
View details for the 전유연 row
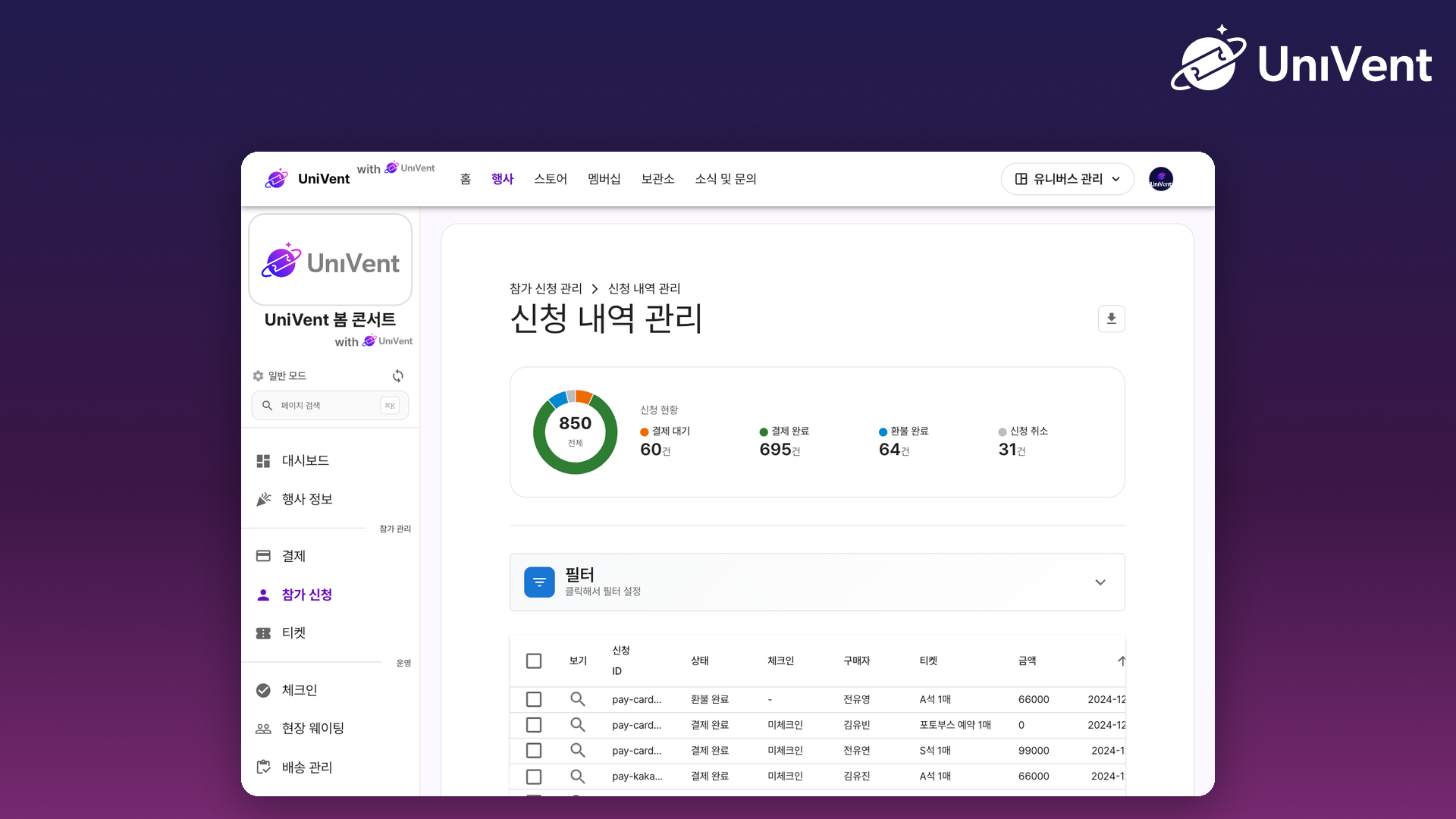[x=577, y=751]
